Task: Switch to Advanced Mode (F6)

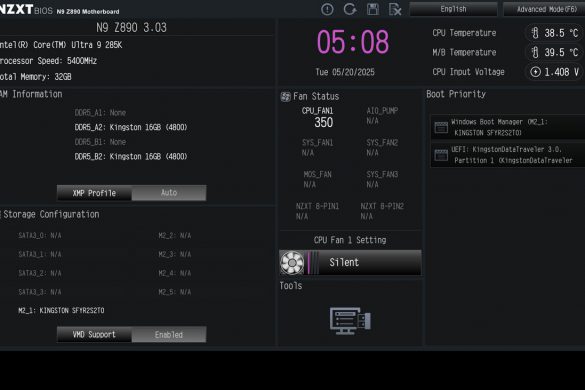Action: [544, 9]
